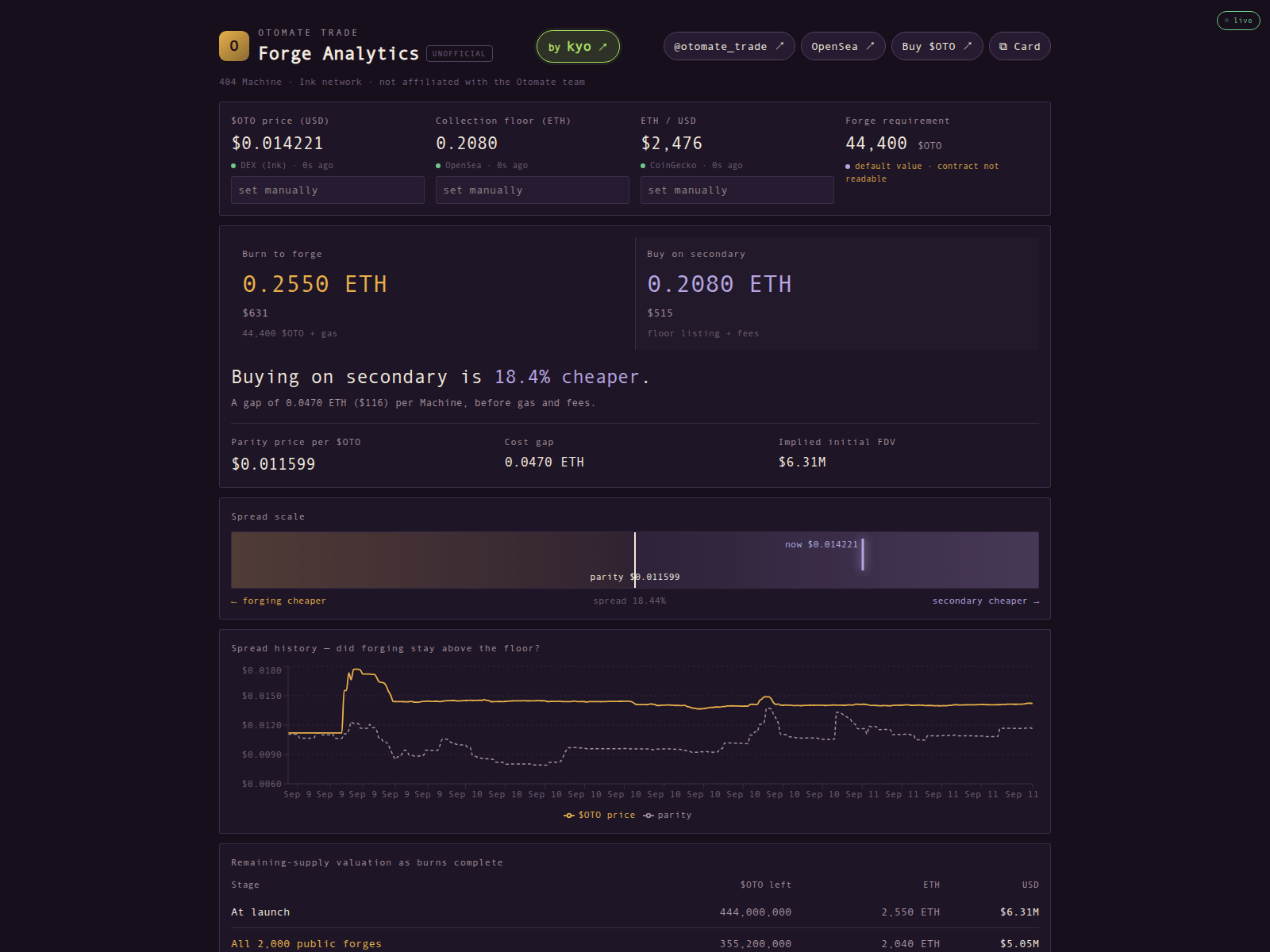Screen dimensions: 1270x952
Task: Click the $5.05M USD cell
Action: tap(1020, 944)
